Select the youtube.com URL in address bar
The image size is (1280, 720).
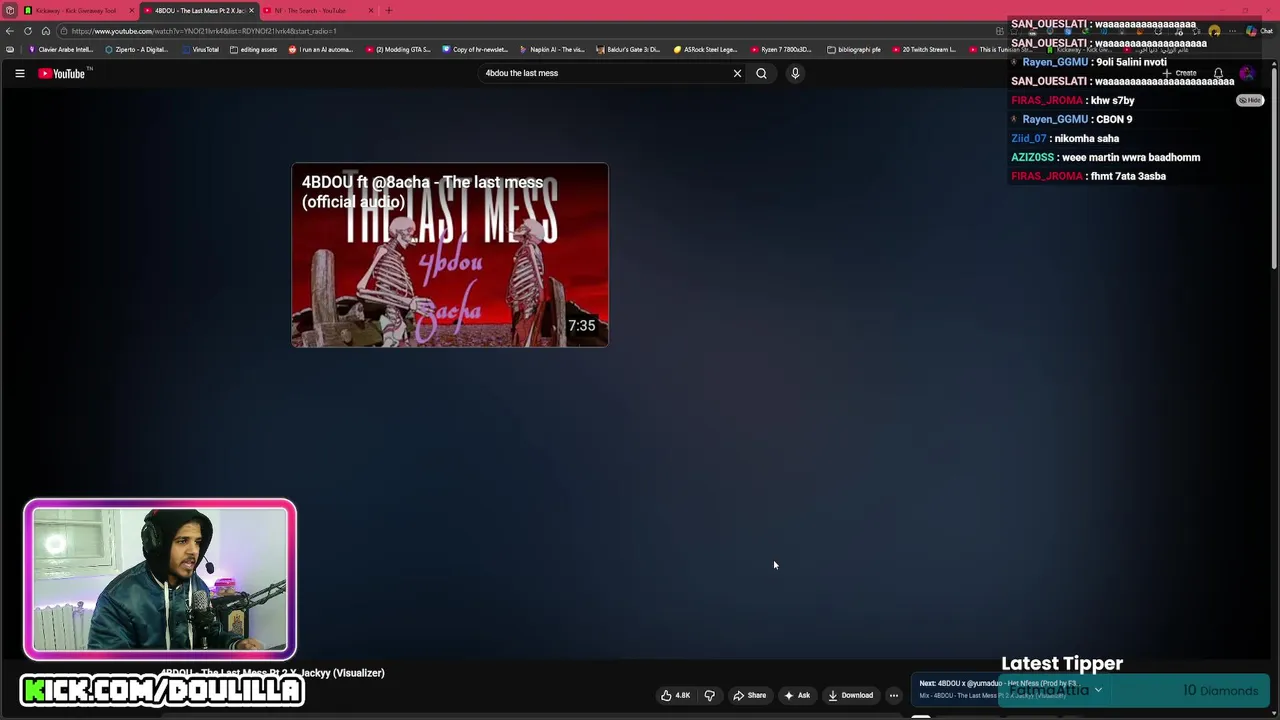[x=204, y=31]
